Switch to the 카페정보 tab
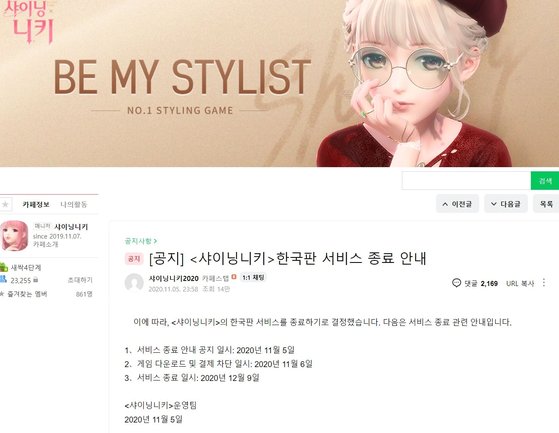This screenshot has height=433, width=559. (x=36, y=204)
